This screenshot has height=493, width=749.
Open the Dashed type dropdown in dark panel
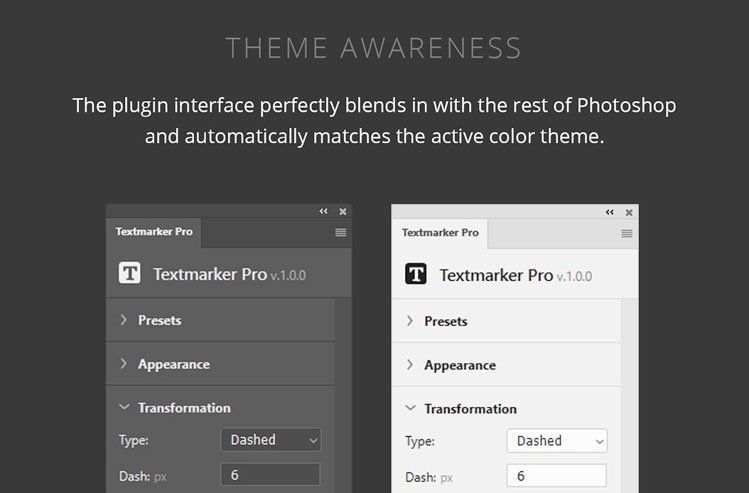pos(270,440)
